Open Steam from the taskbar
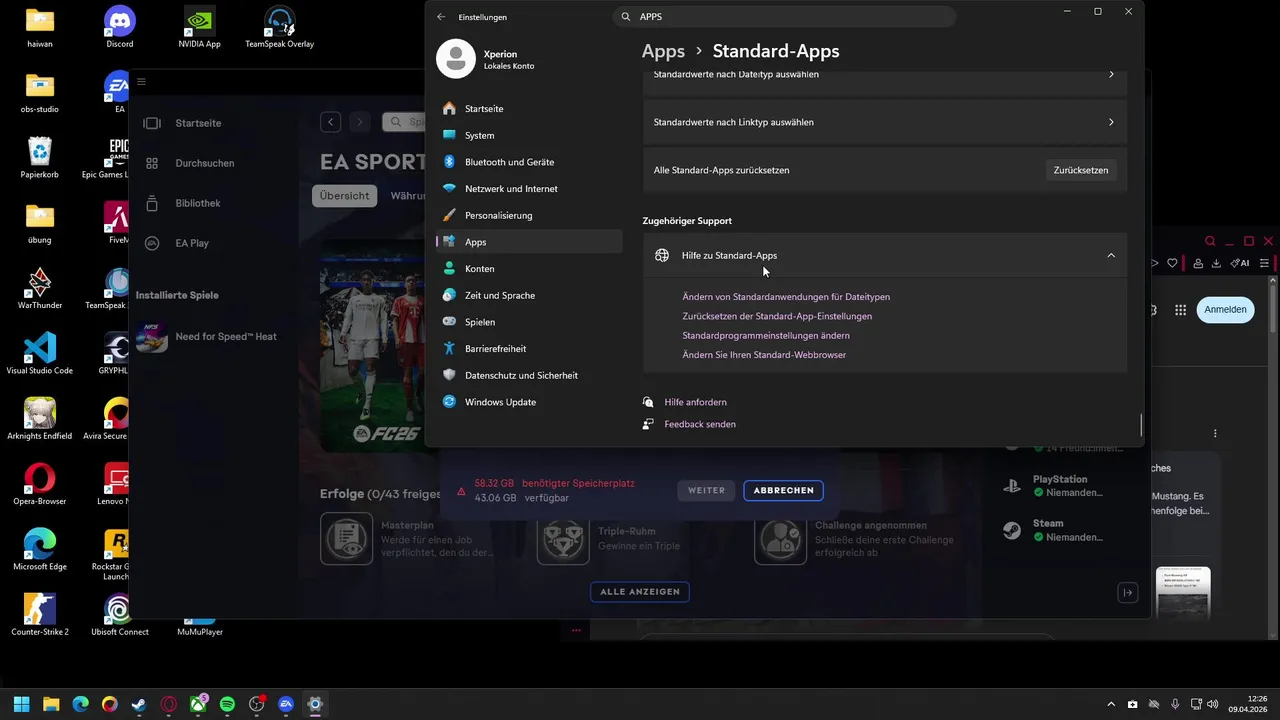 [139, 704]
